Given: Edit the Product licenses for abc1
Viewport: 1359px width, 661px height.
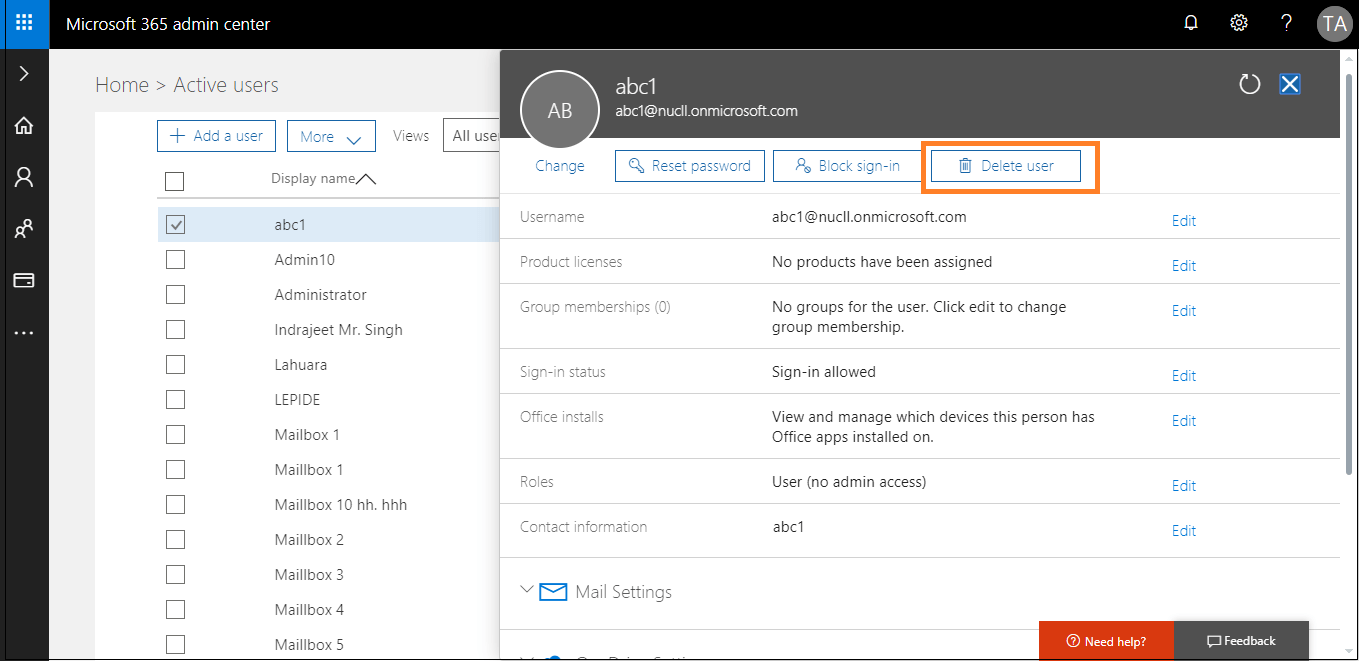Looking at the screenshot, I should click(x=1183, y=265).
